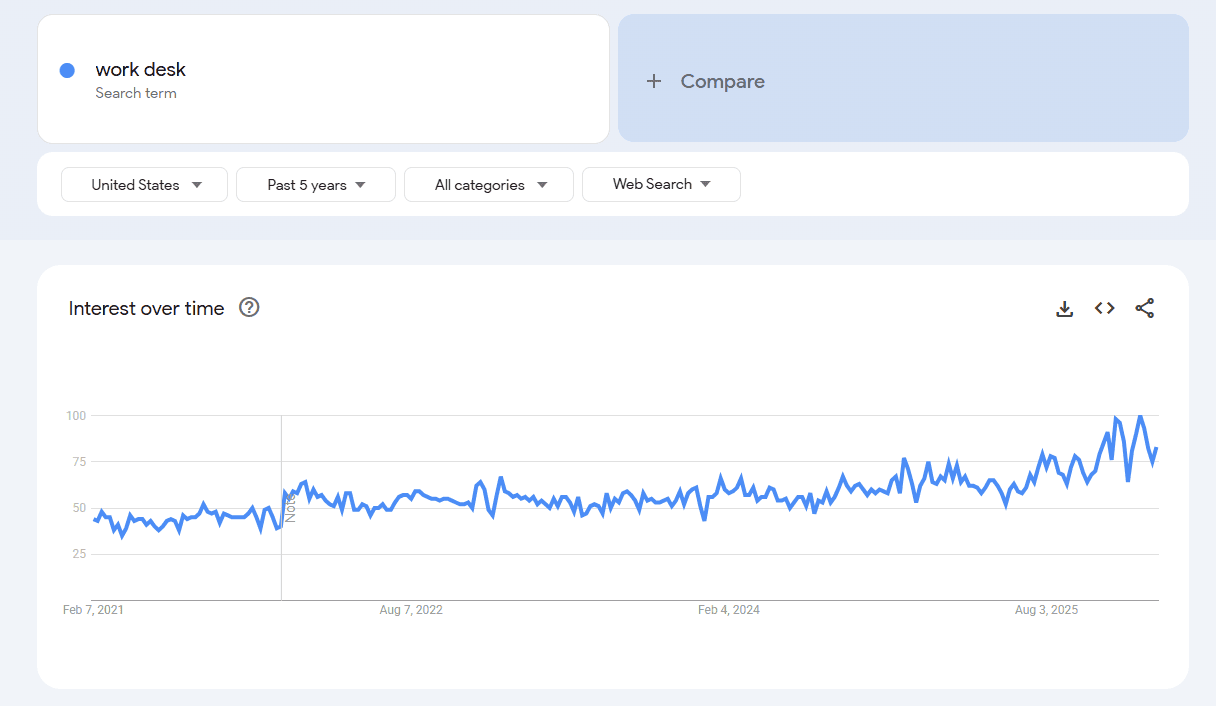The height and width of the screenshot is (706, 1216).
Task: Click the trend line peak near Aug 2025
Action: [x=1117, y=416]
